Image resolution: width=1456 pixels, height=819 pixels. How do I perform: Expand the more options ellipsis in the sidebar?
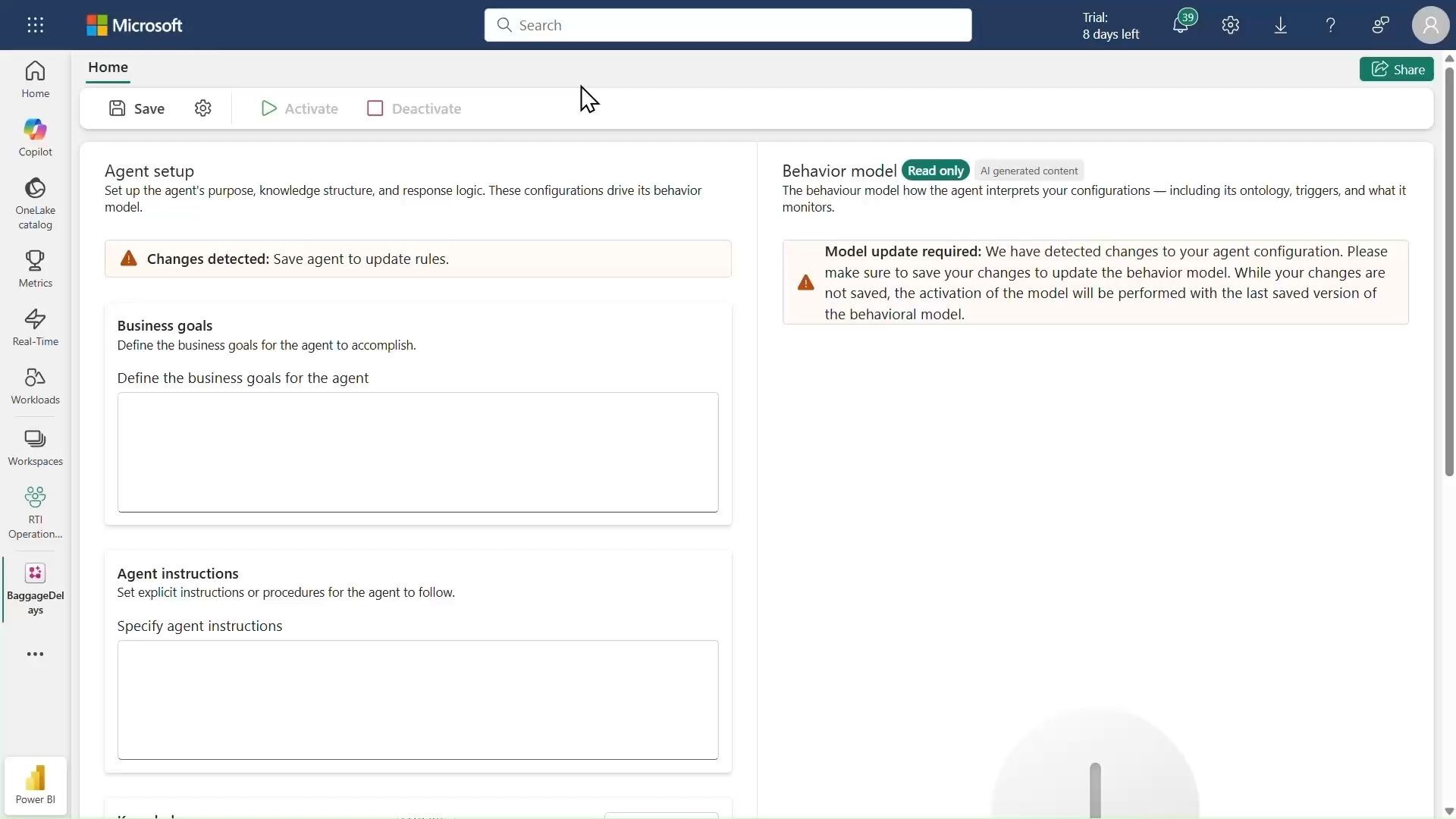(x=35, y=654)
